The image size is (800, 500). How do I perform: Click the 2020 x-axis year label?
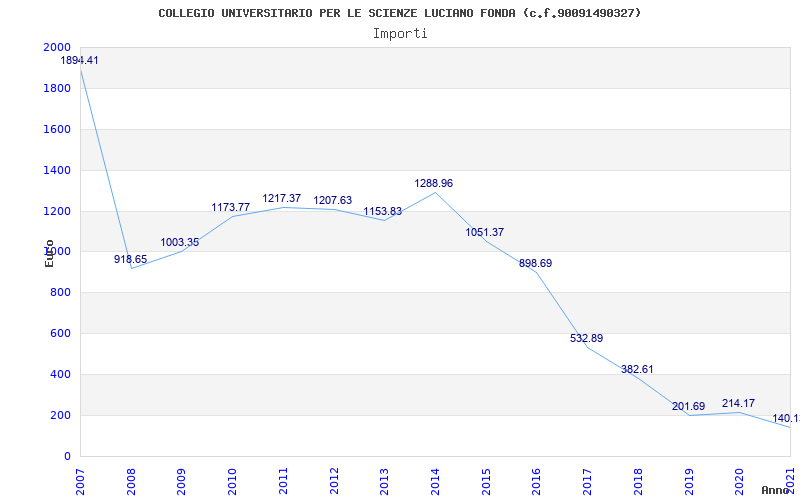[740, 482]
